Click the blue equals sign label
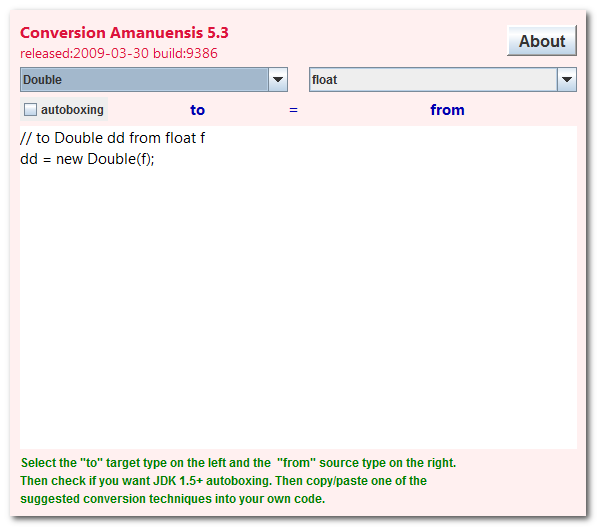 click(293, 110)
